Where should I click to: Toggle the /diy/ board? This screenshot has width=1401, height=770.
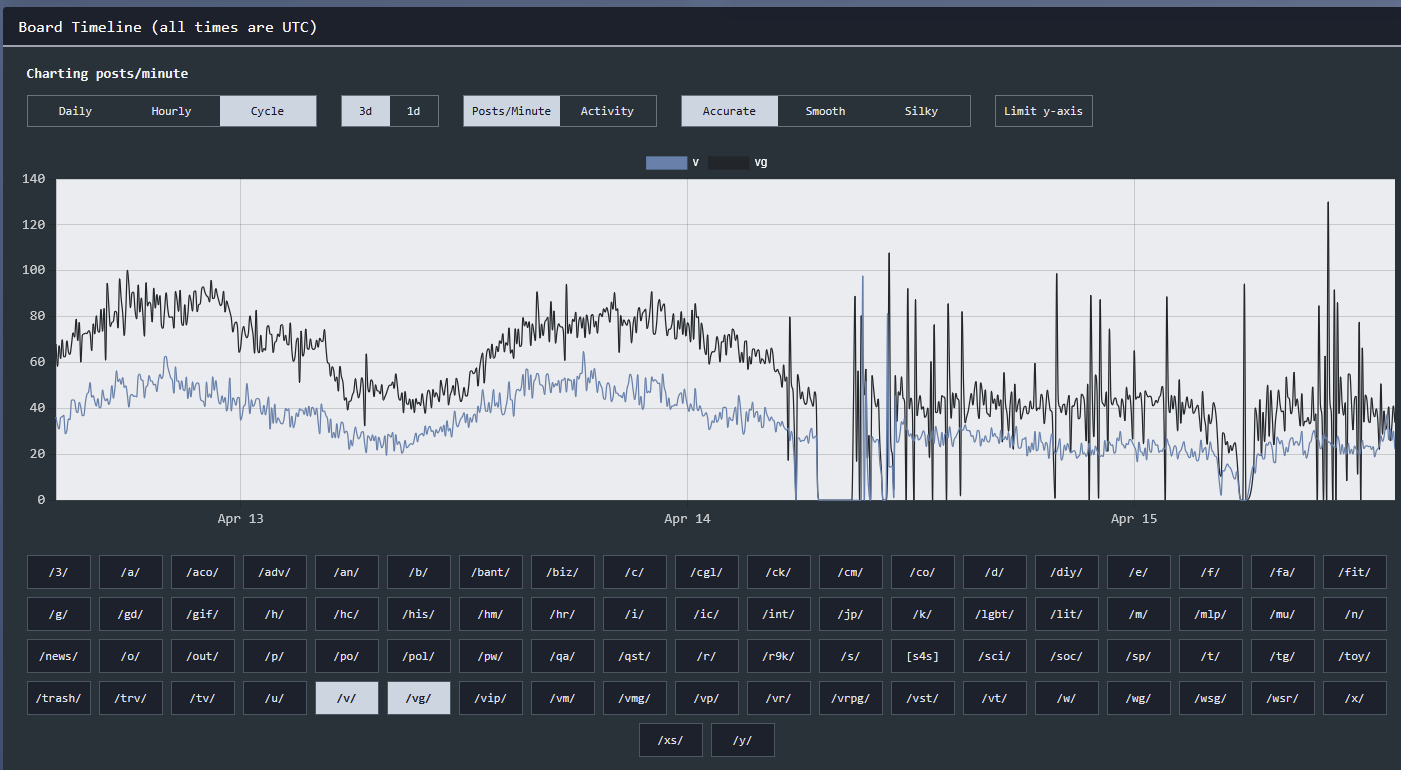tap(1067, 572)
